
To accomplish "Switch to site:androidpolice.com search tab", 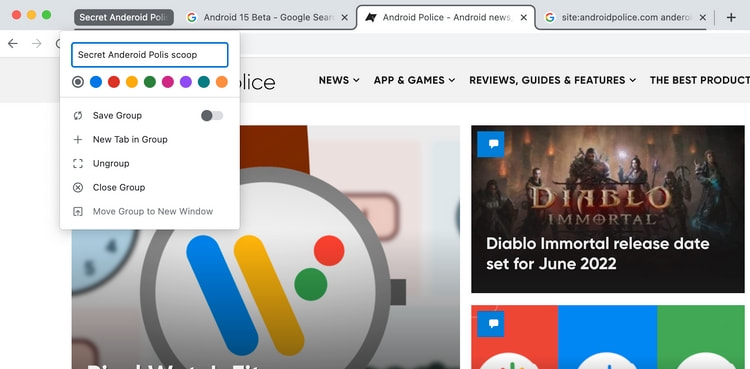I will 627,18.
